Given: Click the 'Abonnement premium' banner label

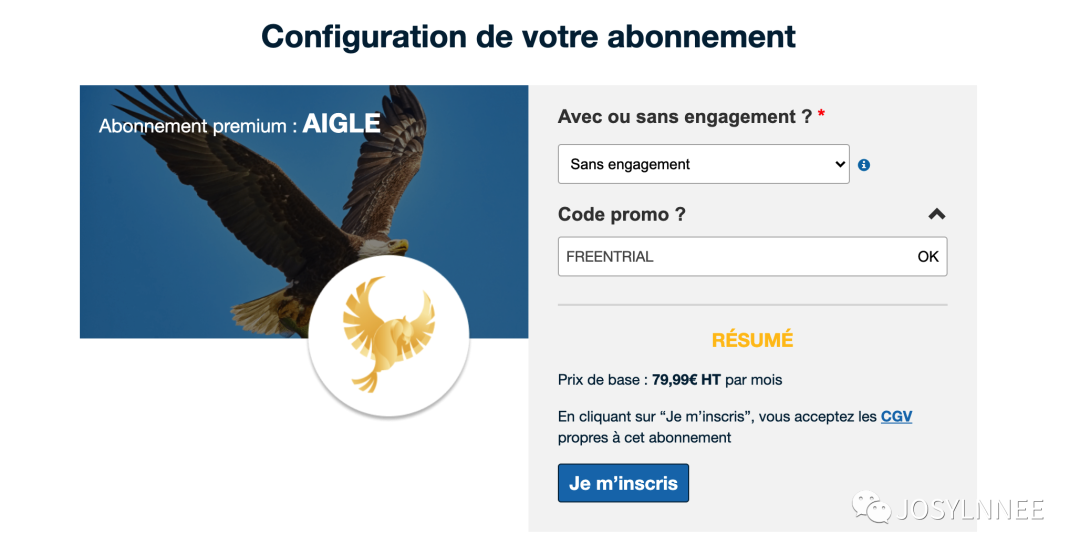Looking at the screenshot, I should [197, 126].
